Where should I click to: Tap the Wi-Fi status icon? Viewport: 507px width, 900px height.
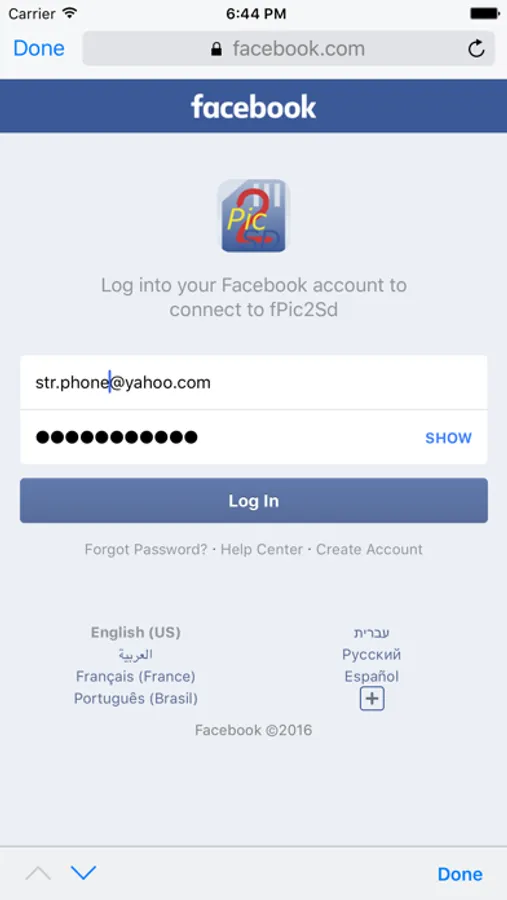(x=70, y=13)
